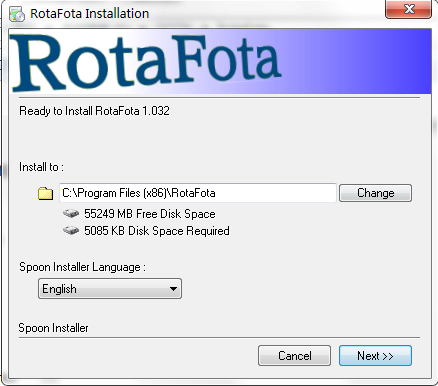Open the Spoon Installer Language dropdown

click(110, 289)
